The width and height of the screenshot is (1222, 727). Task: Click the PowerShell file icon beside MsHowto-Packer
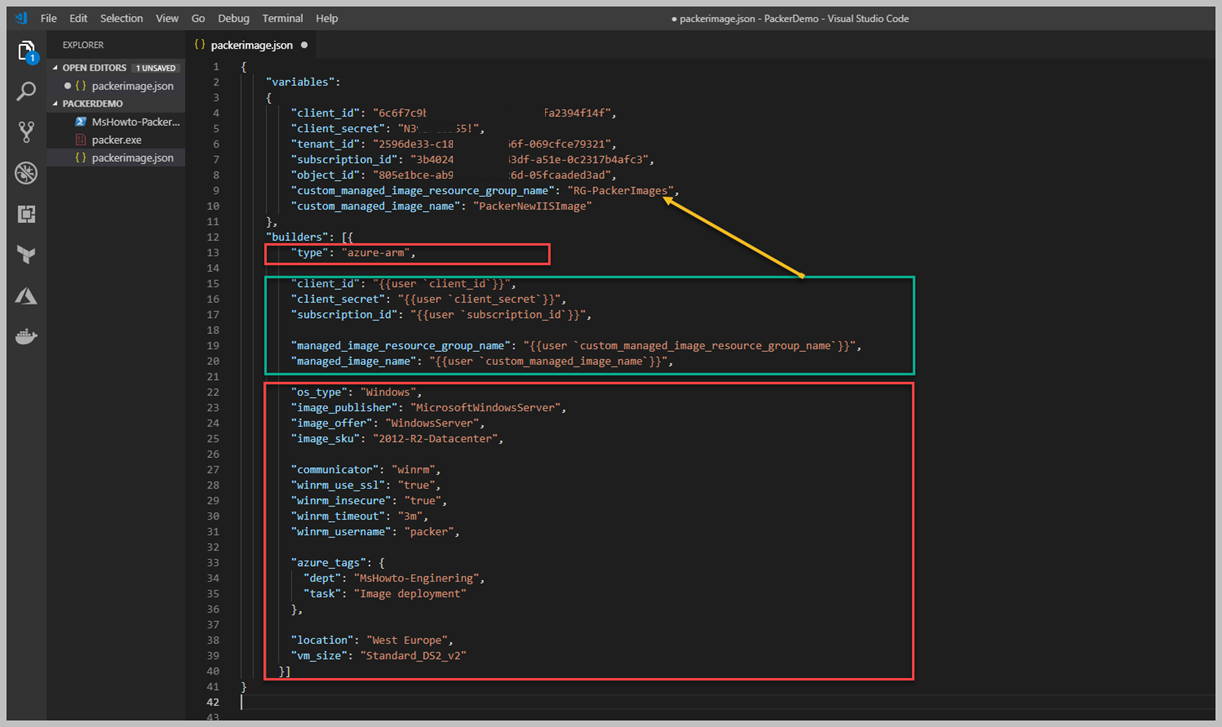pos(81,122)
